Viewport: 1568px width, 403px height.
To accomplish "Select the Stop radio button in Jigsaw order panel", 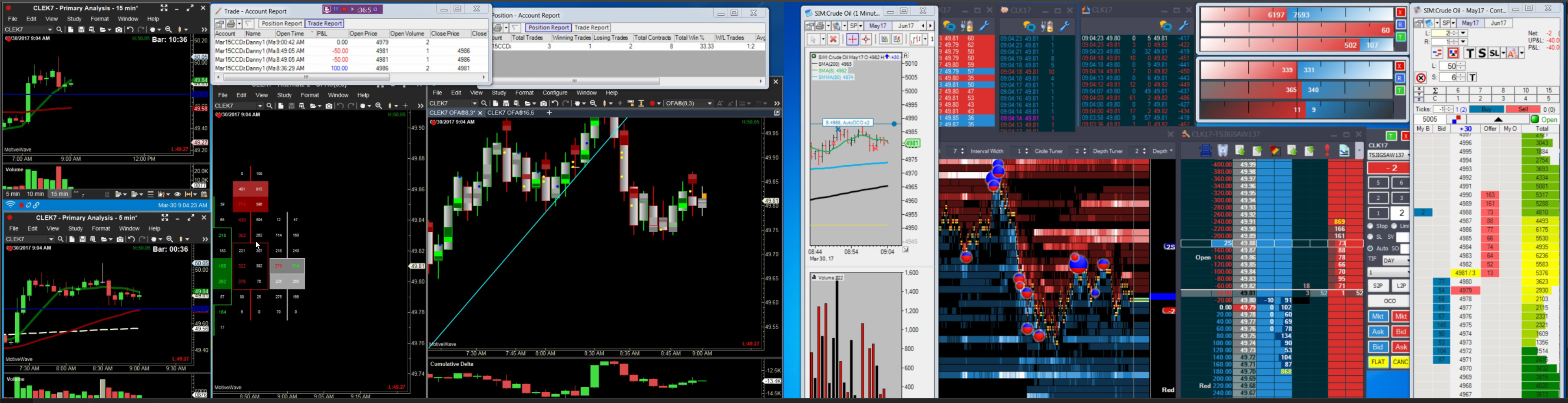I will tap(1371, 226).
